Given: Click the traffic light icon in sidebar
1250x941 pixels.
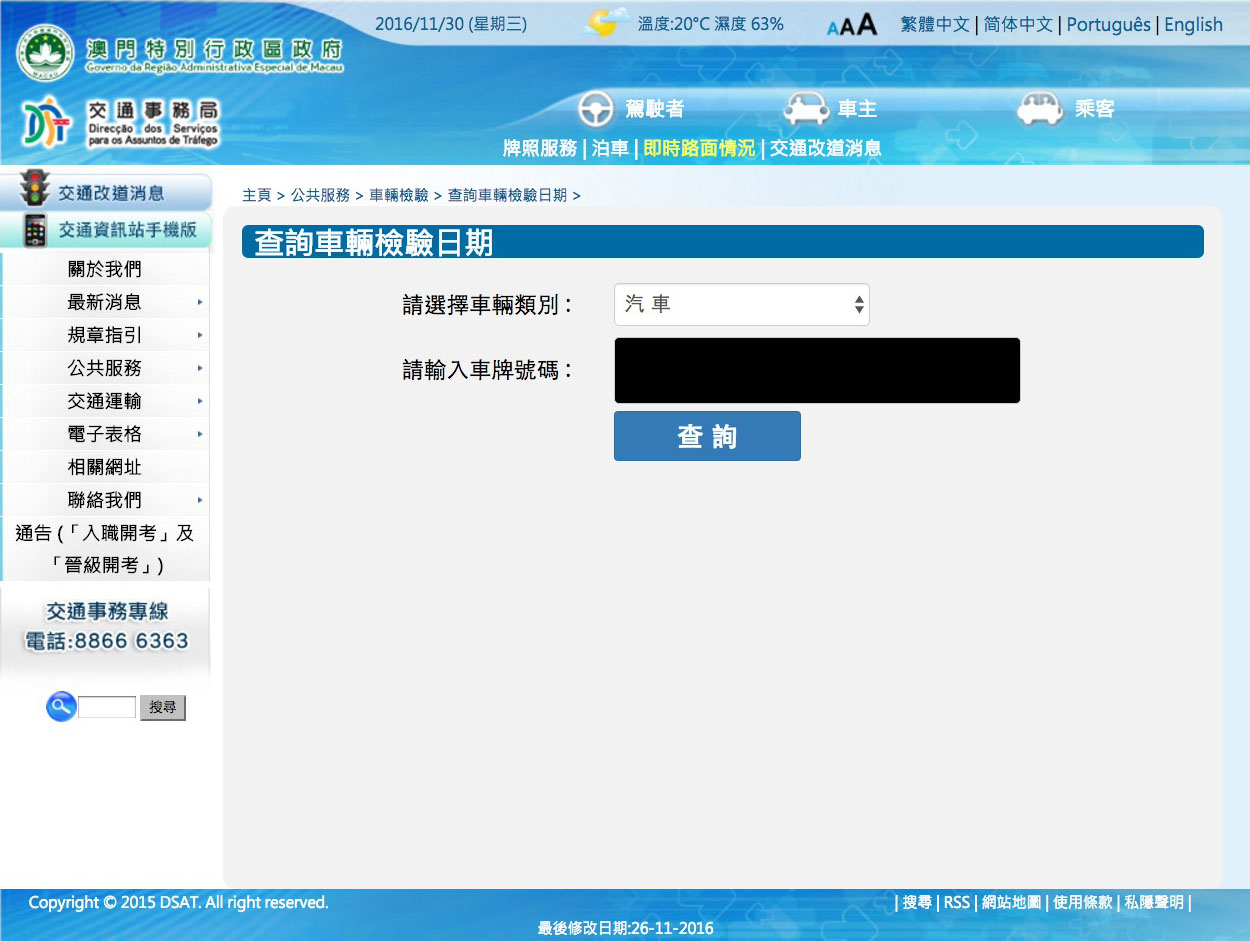Looking at the screenshot, I should click(36, 190).
